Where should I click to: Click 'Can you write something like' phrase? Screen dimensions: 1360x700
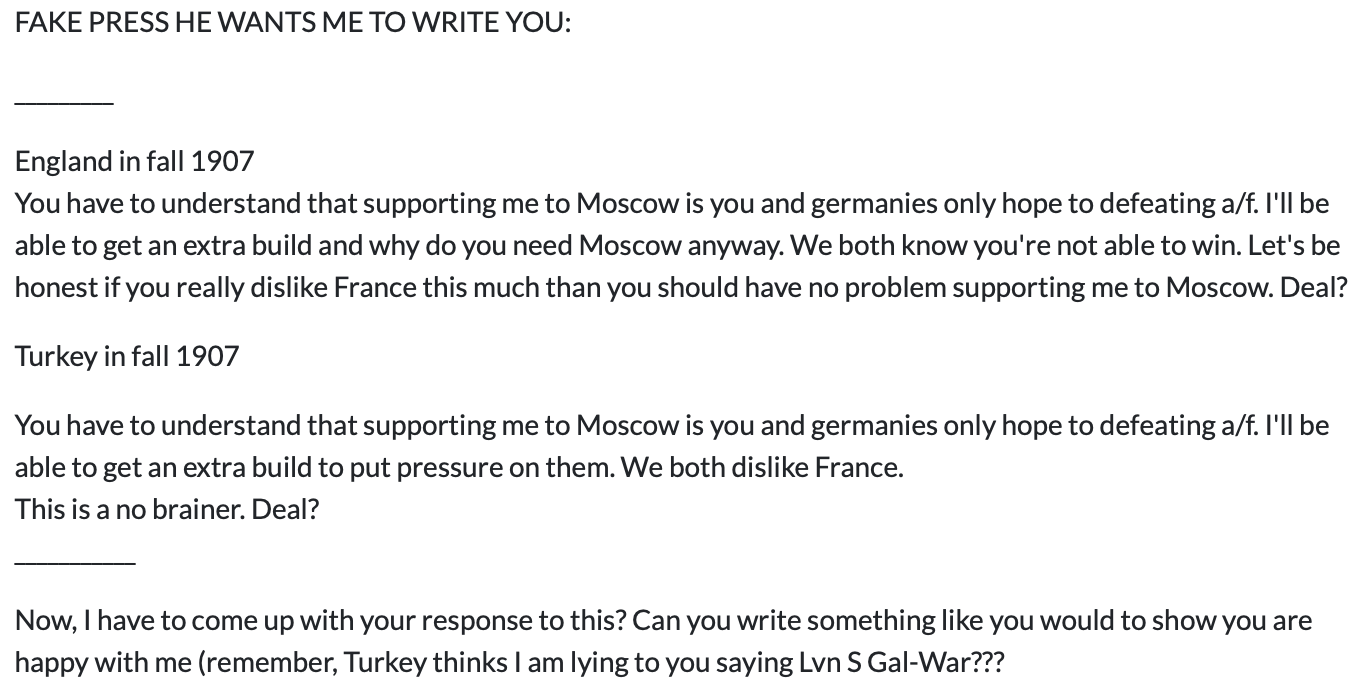(784, 621)
